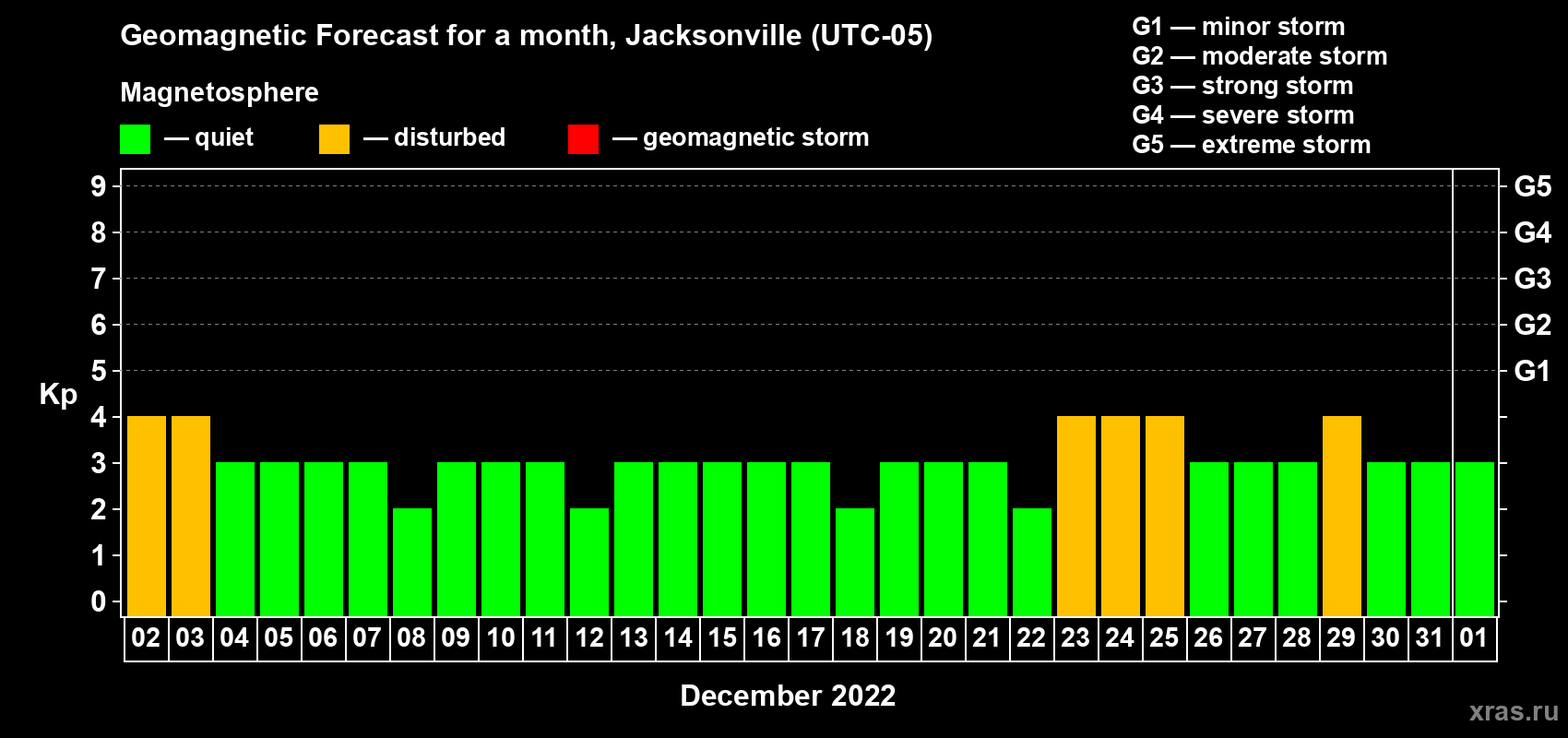Click the date label 05 on x-axis
The width and height of the screenshot is (1568, 738).
[x=279, y=637]
